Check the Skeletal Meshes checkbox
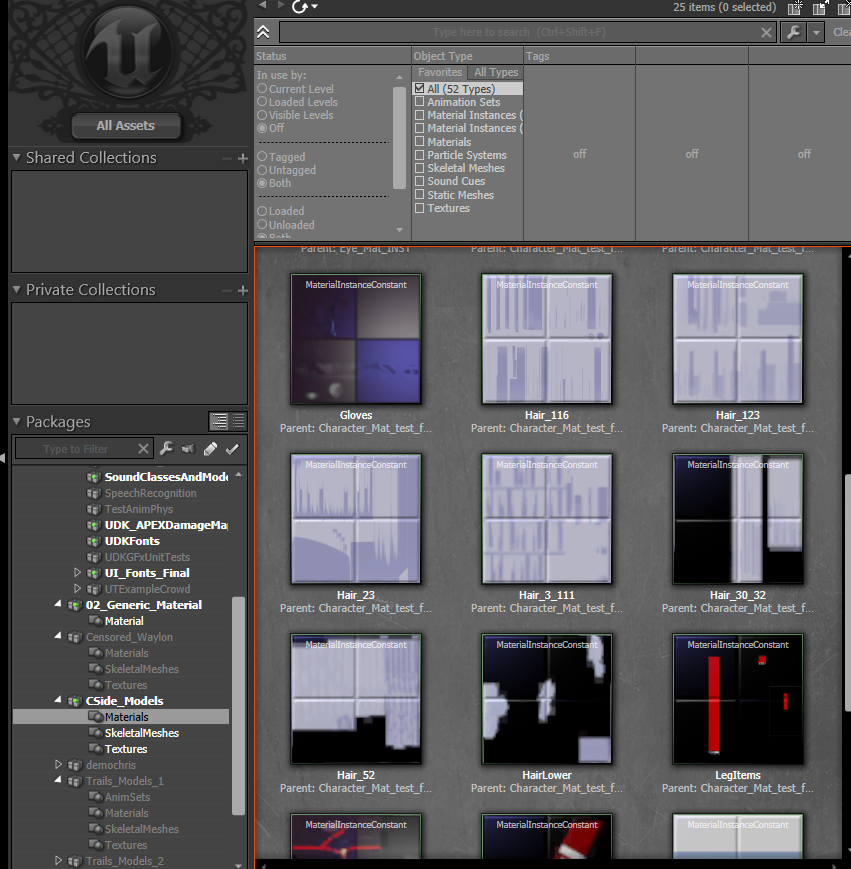Screen dimensions: 851x869 (419, 168)
